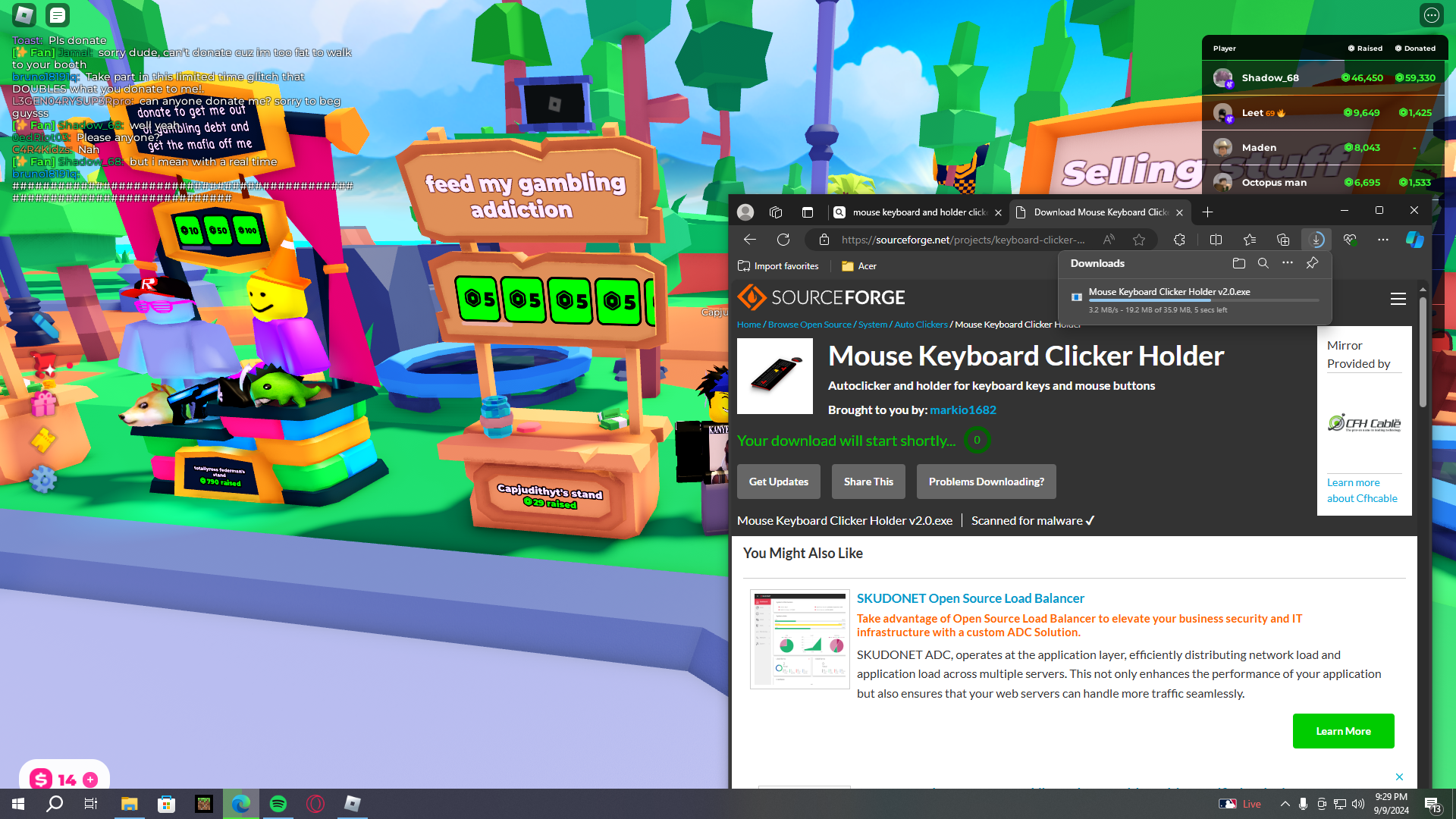Toggle Edge split screen icon

click(x=1216, y=240)
